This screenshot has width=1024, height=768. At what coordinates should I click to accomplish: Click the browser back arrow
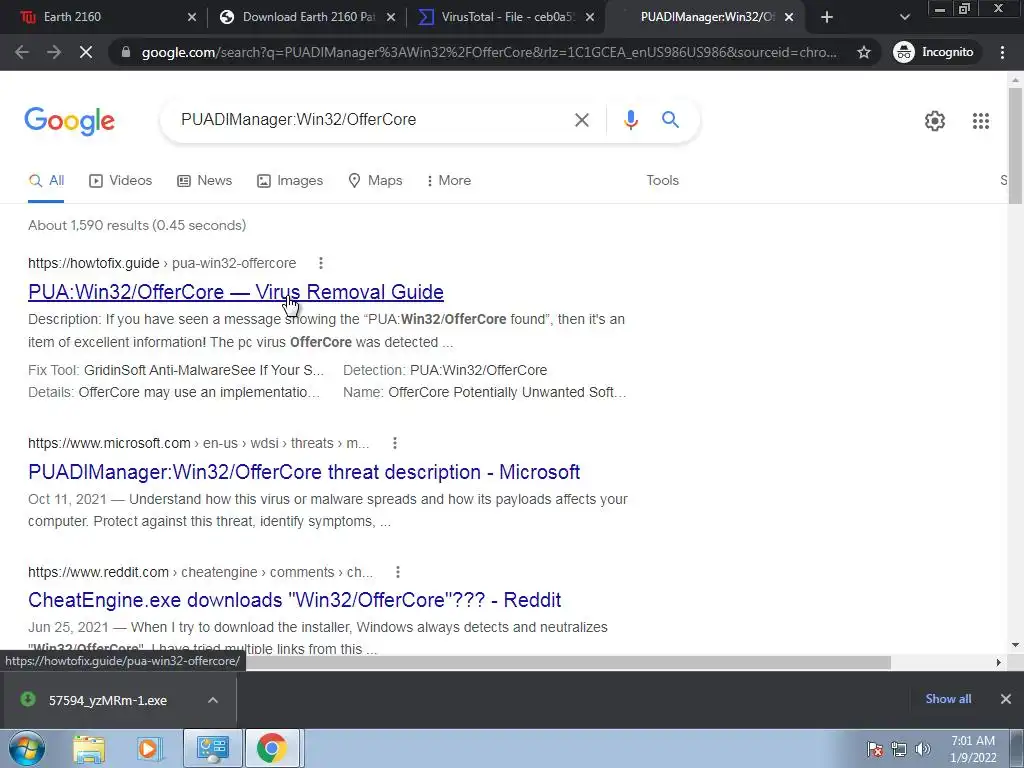(22, 52)
